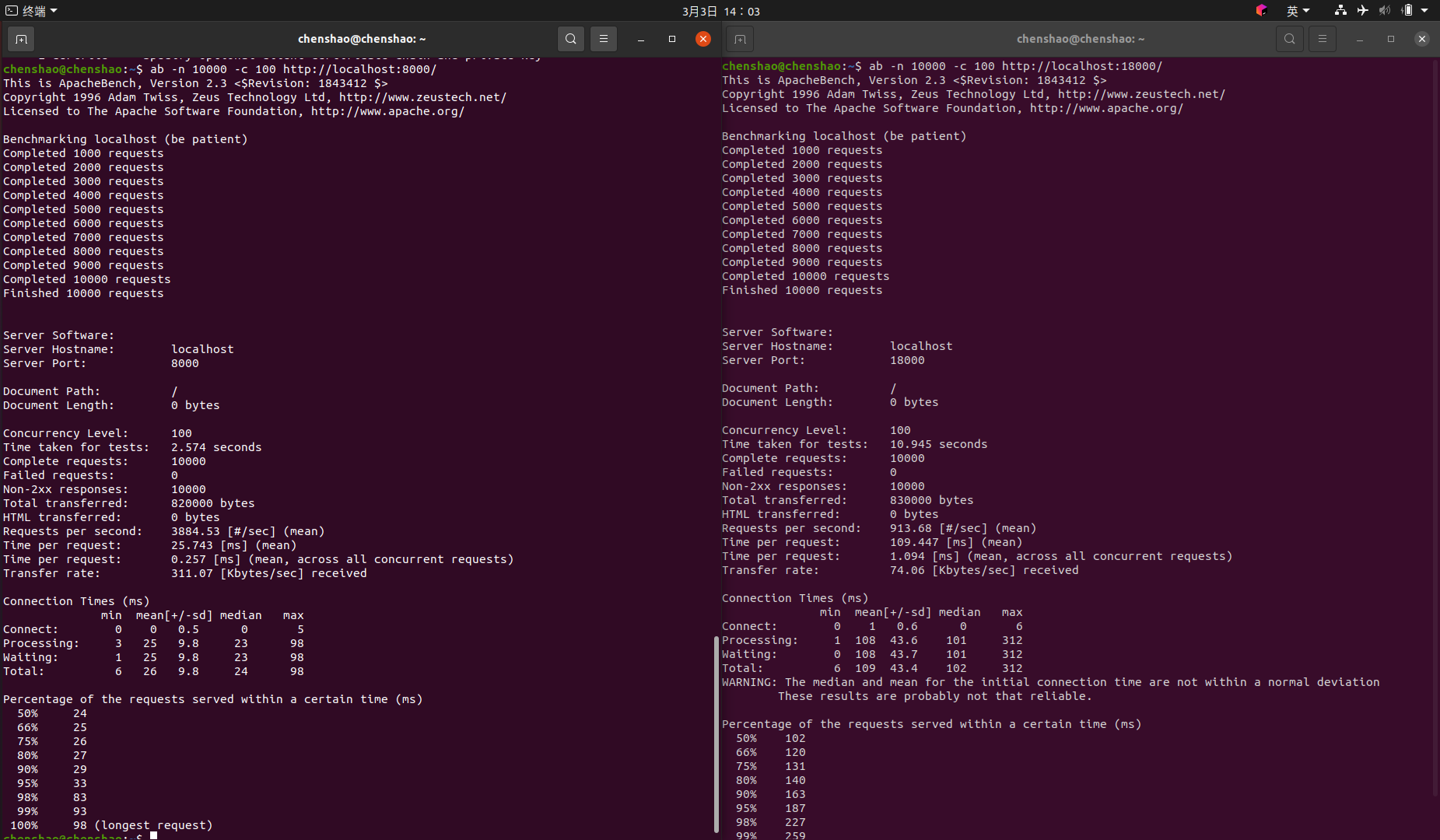Click 0.257 mean concurrent time value
Image resolution: width=1440 pixels, height=840 pixels.
(x=188, y=559)
